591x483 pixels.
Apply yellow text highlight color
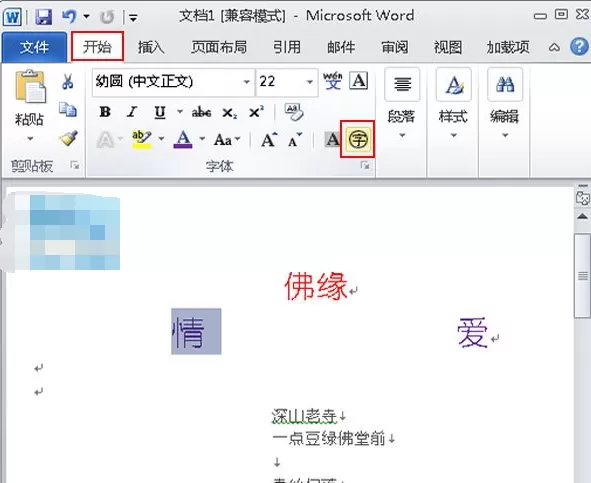141,140
